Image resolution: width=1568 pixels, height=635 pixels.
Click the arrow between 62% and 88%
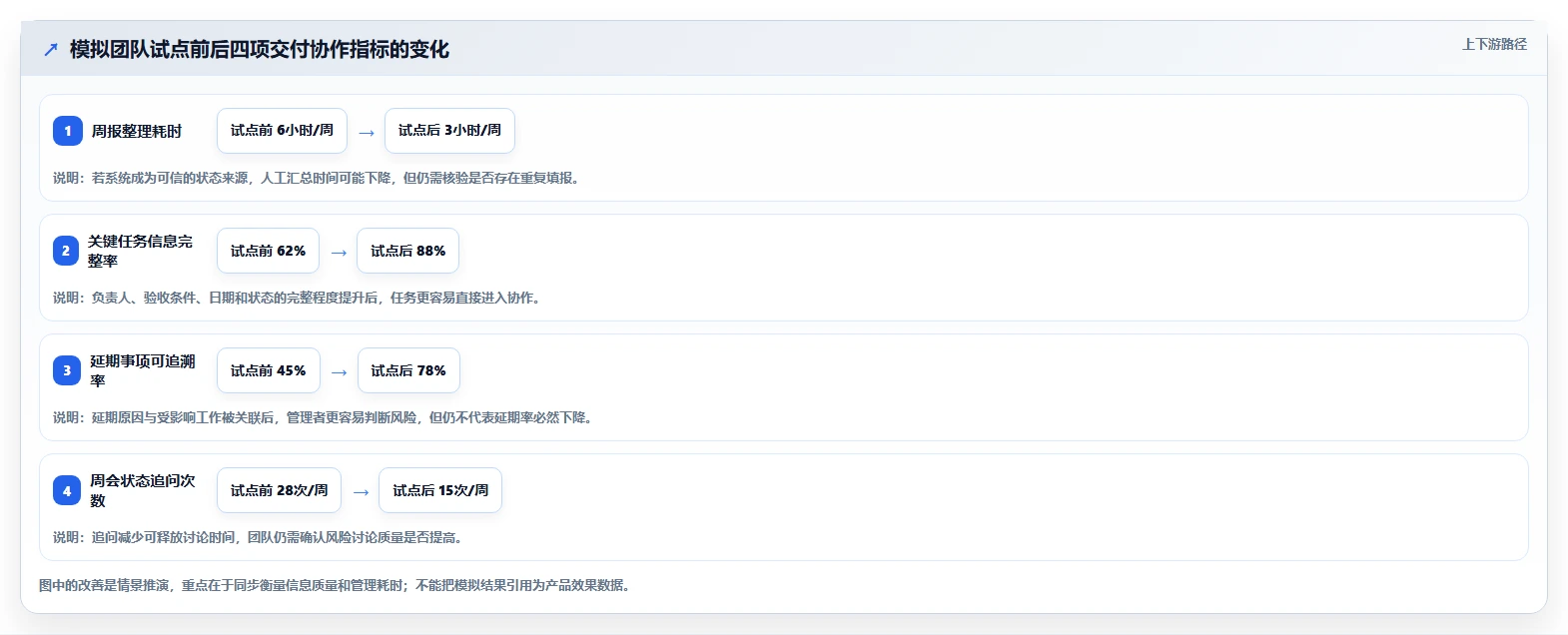point(339,252)
